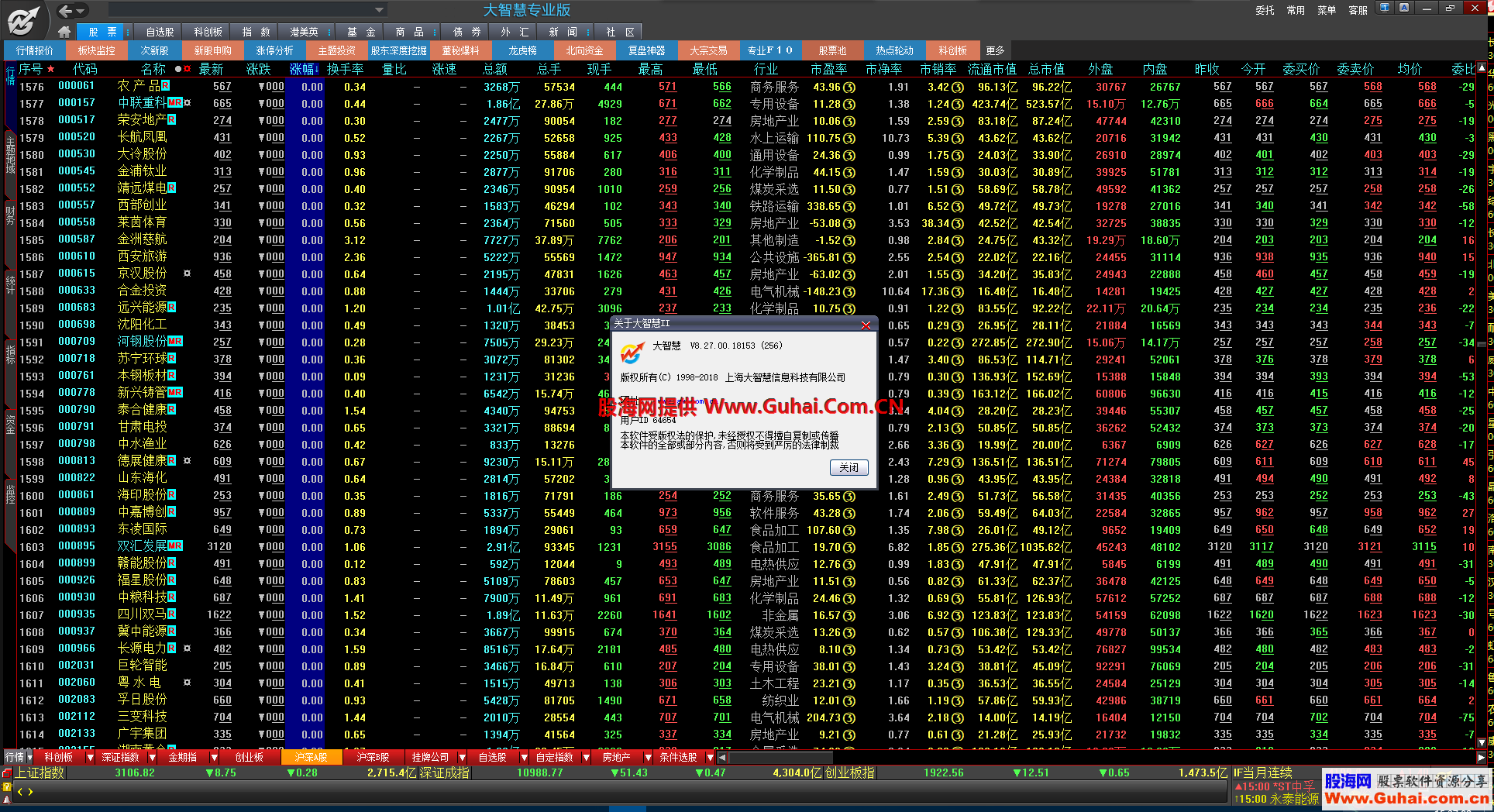Viewport: 1494px width, 812px height.
Task: Click the R badge next to 中粮科技
Action: tap(171, 597)
